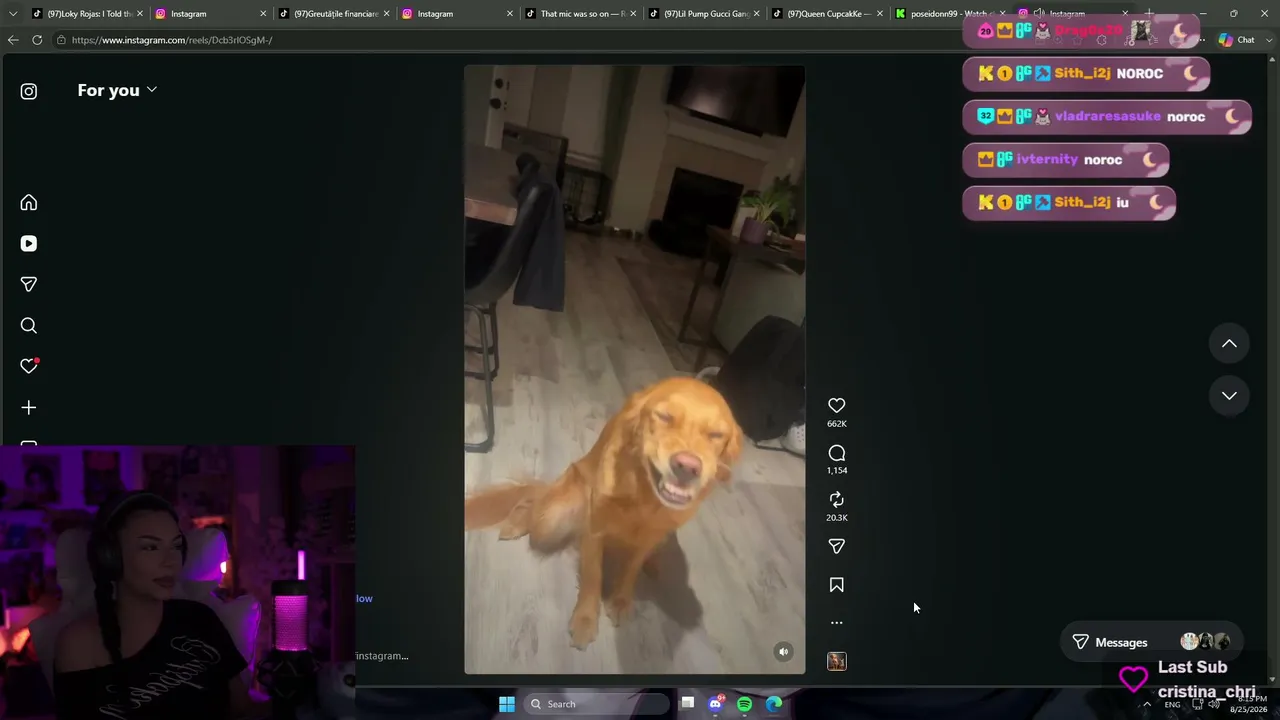This screenshot has height=720, width=1280.
Task: Click the browser address bar URL
Action: click(x=172, y=40)
